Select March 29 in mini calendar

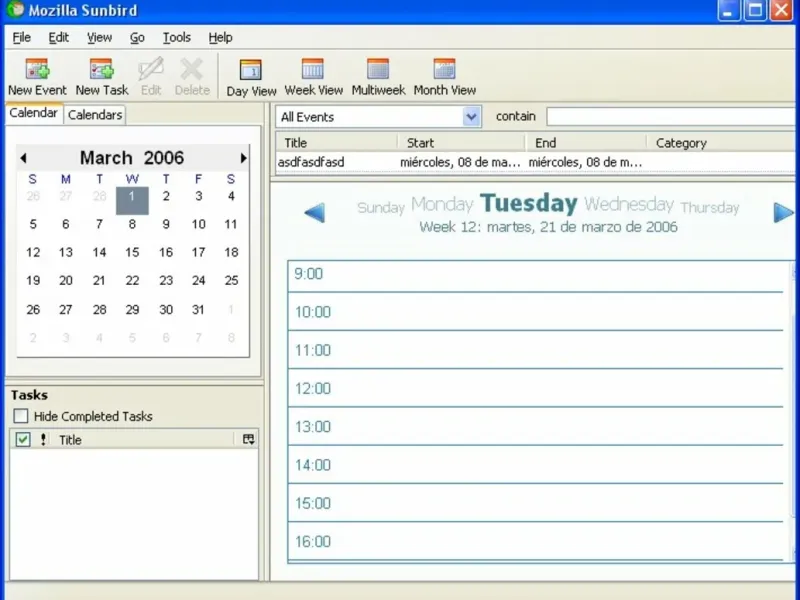[132, 309]
